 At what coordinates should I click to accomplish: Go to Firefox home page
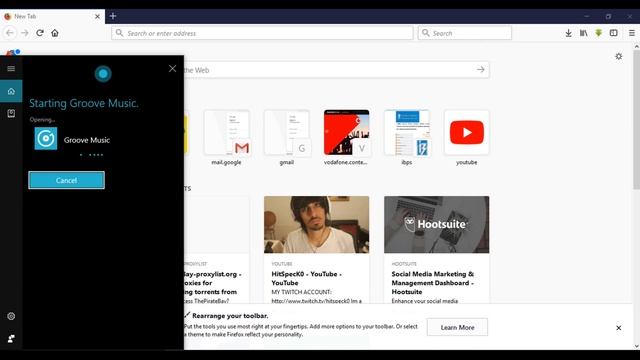coord(55,33)
